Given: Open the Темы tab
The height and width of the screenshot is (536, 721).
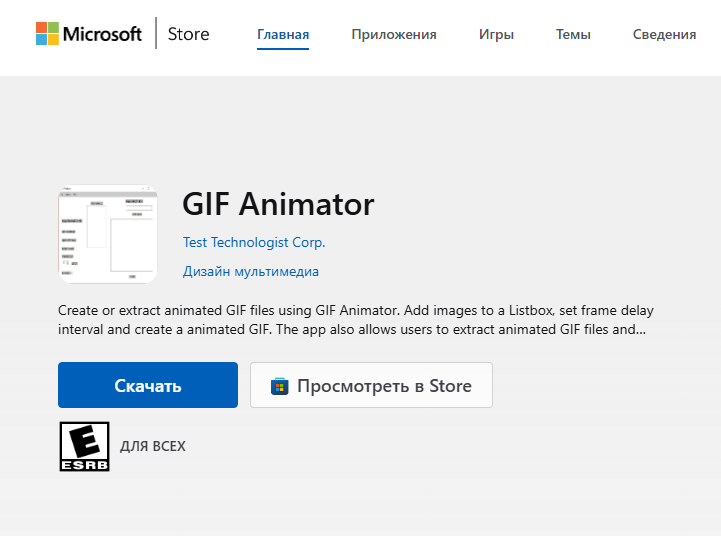Looking at the screenshot, I should coord(573,34).
